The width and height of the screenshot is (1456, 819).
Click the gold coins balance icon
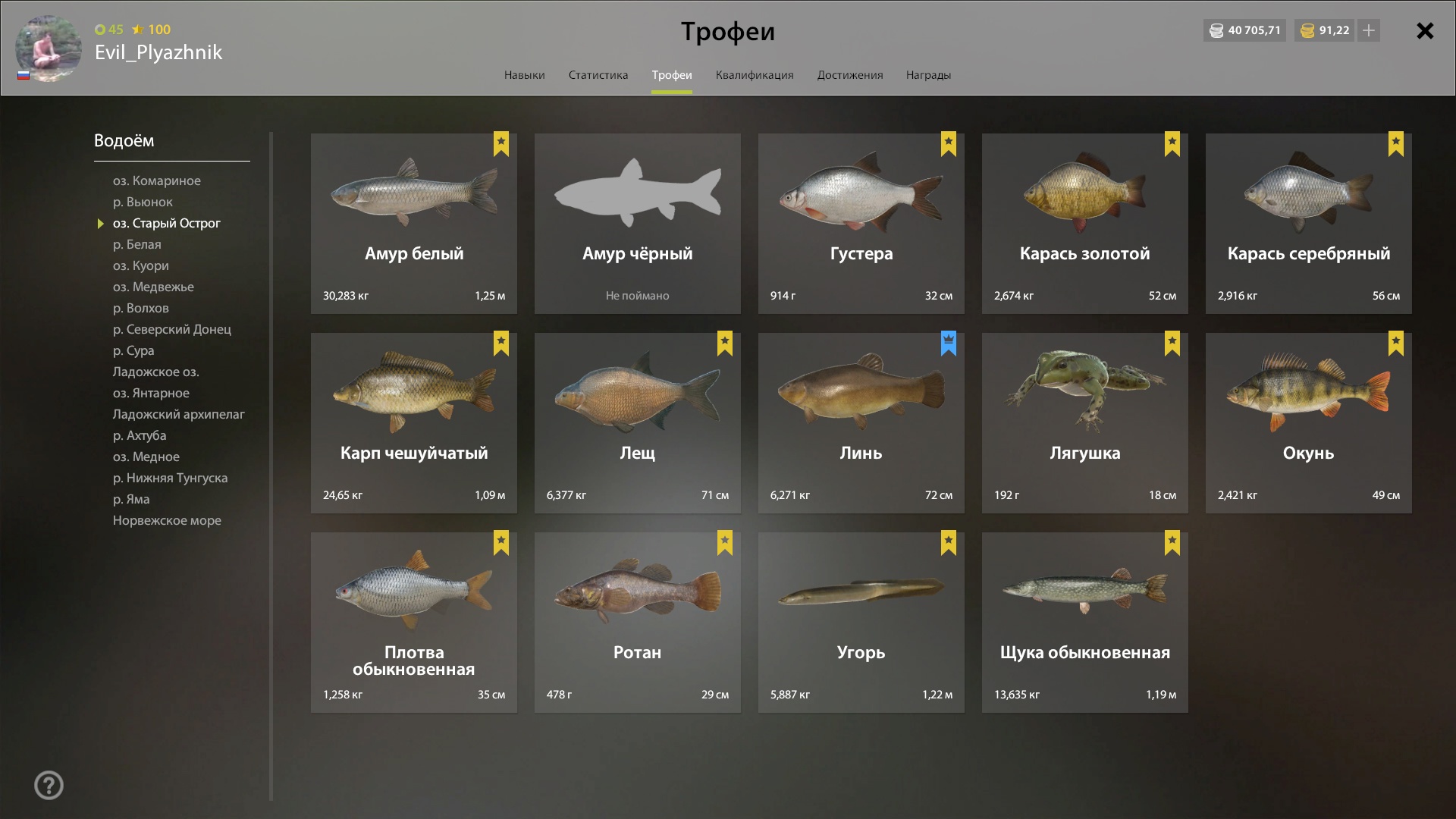click(x=1307, y=30)
